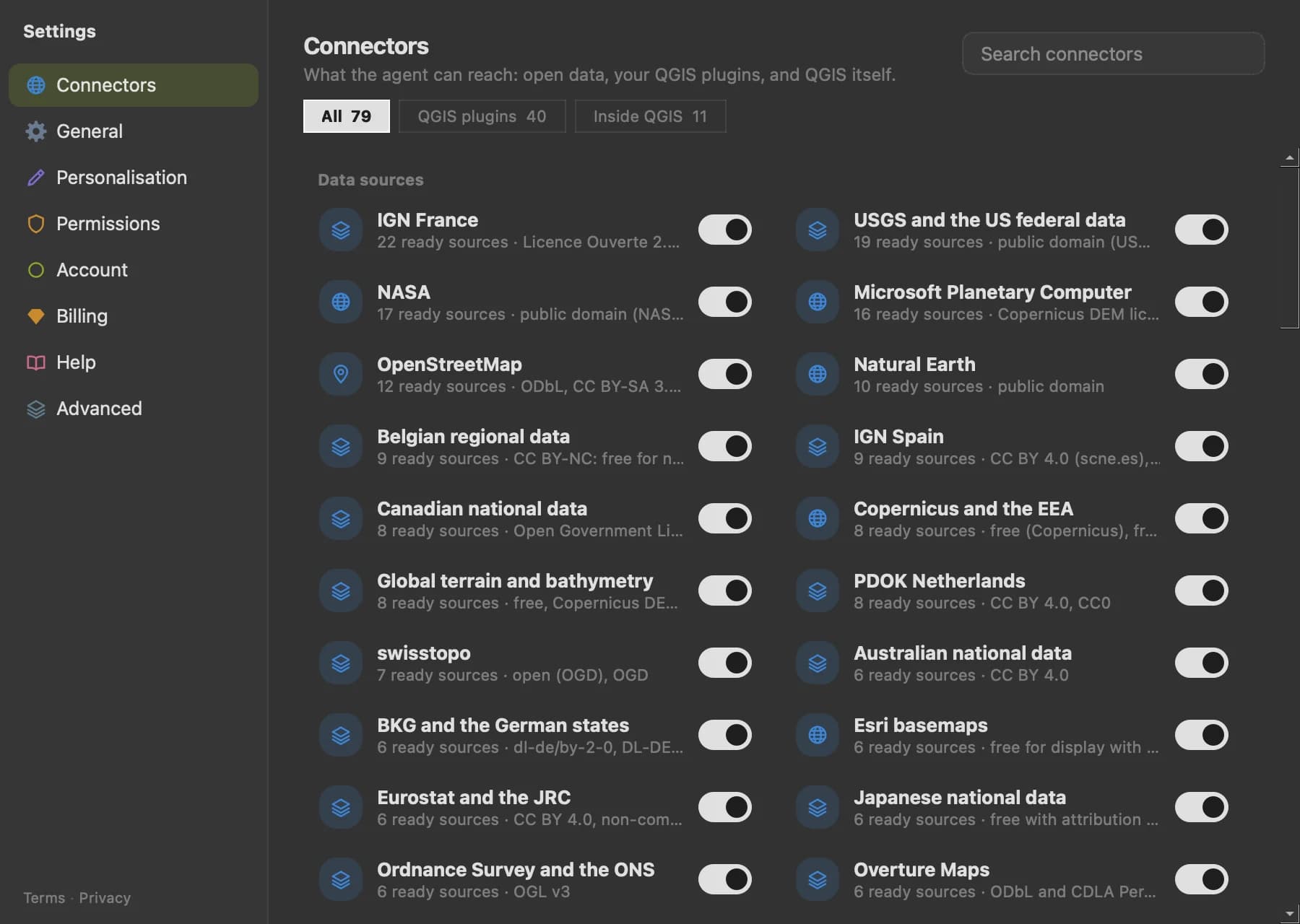The width and height of the screenshot is (1300, 924).
Task: Click the IGN Spain layers icon
Action: (x=818, y=446)
